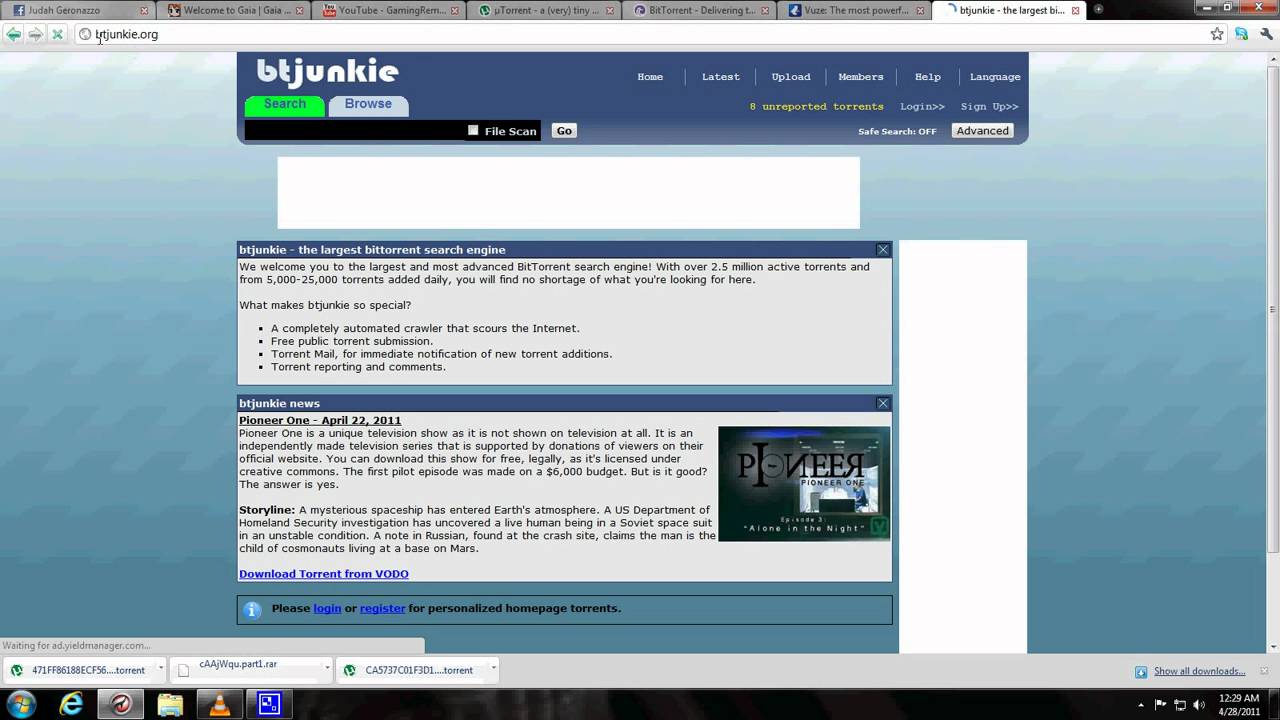Screen dimensions: 1280x720
Task: Click the browser forward arrow
Action: [x=35, y=34]
